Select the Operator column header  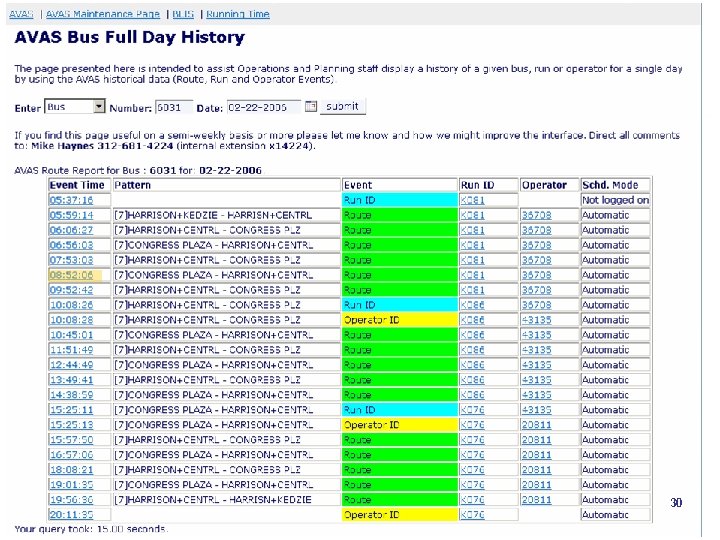click(549, 185)
